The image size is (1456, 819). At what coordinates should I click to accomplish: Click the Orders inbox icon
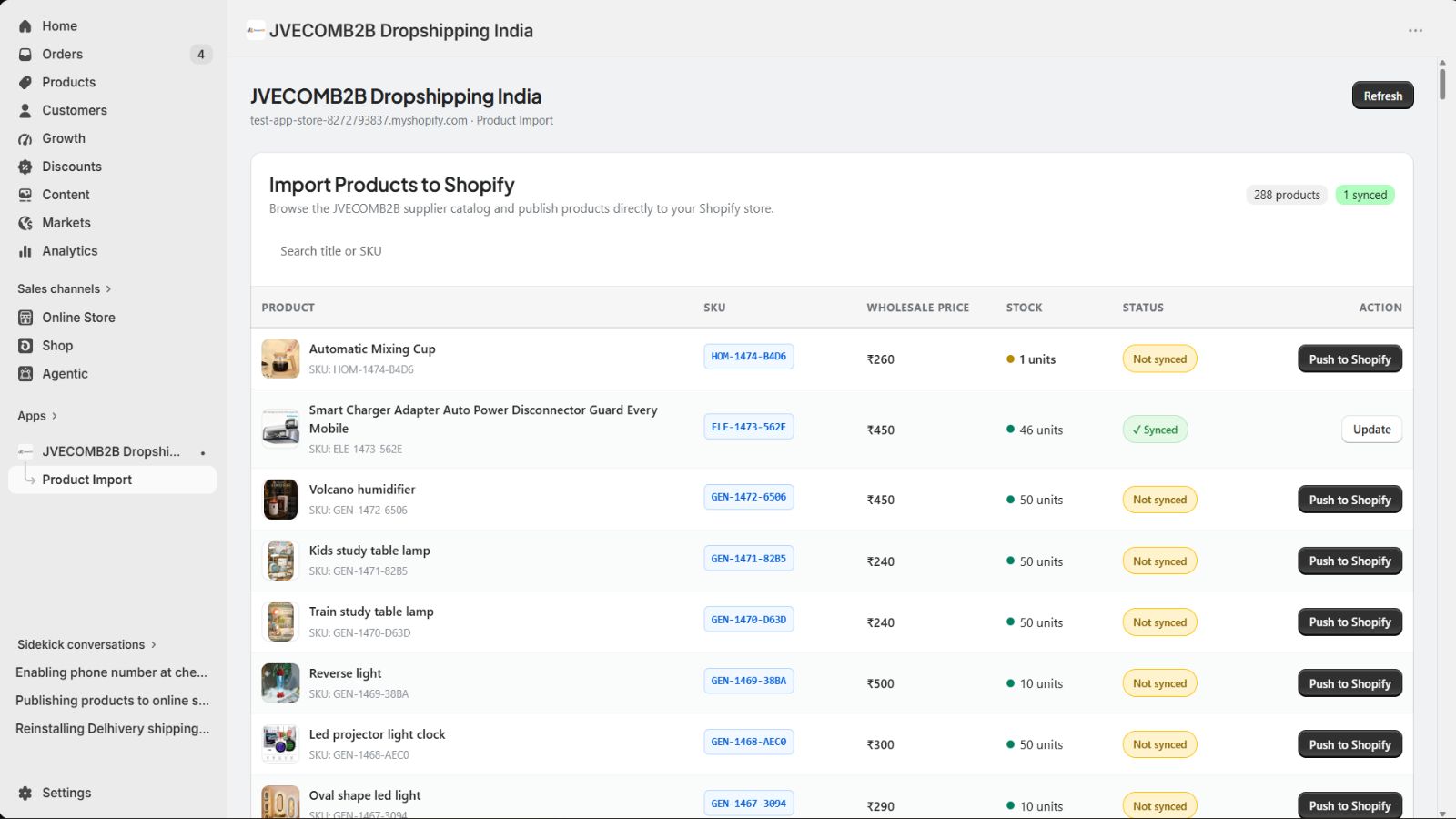25,55
